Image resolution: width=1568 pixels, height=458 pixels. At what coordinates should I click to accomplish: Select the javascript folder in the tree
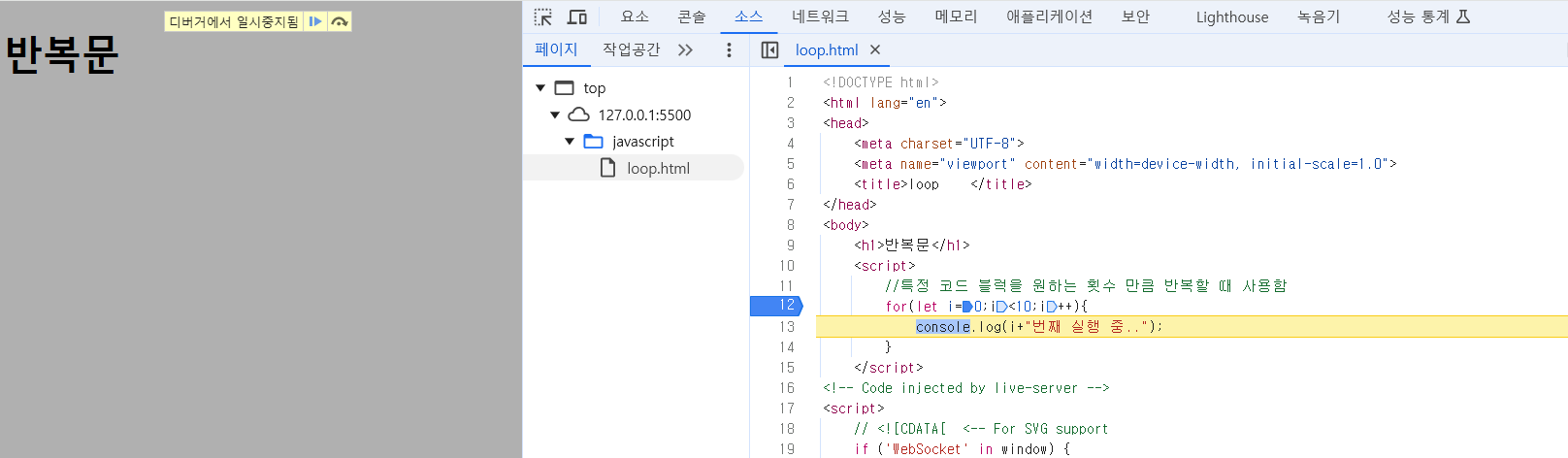point(642,142)
